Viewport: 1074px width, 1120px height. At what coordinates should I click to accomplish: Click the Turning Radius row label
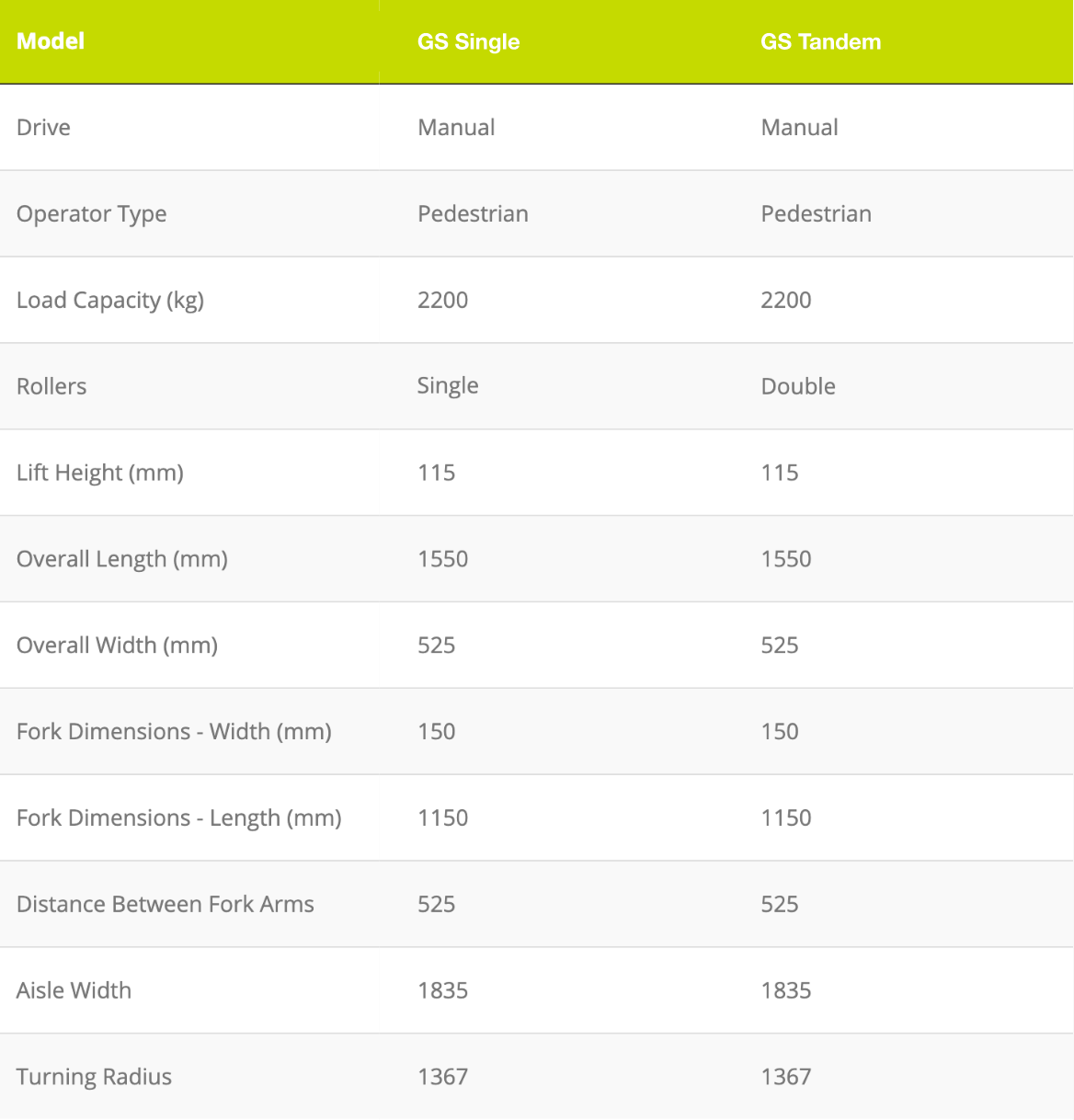click(x=94, y=1077)
